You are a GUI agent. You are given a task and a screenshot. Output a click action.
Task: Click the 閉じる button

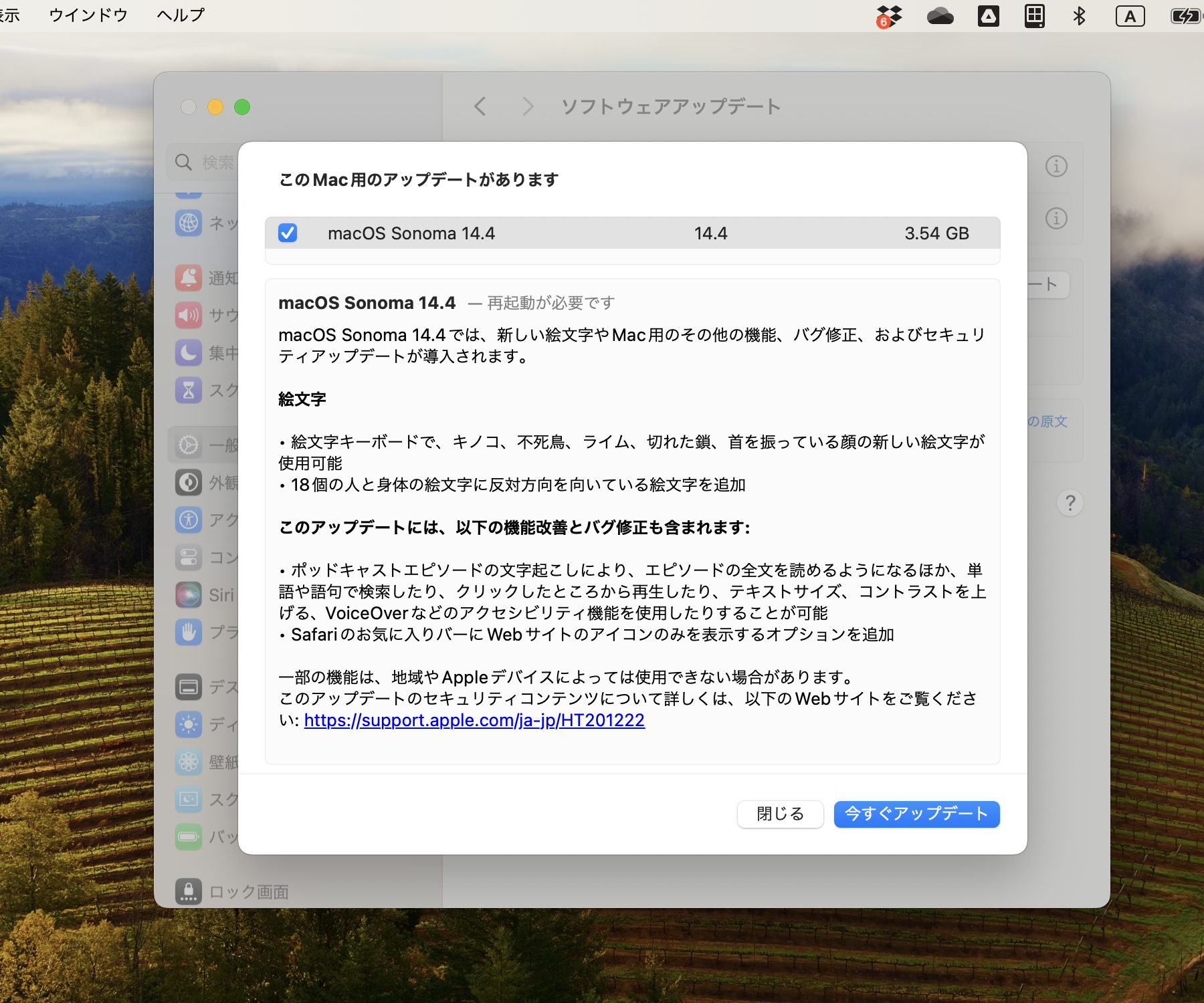click(779, 814)
